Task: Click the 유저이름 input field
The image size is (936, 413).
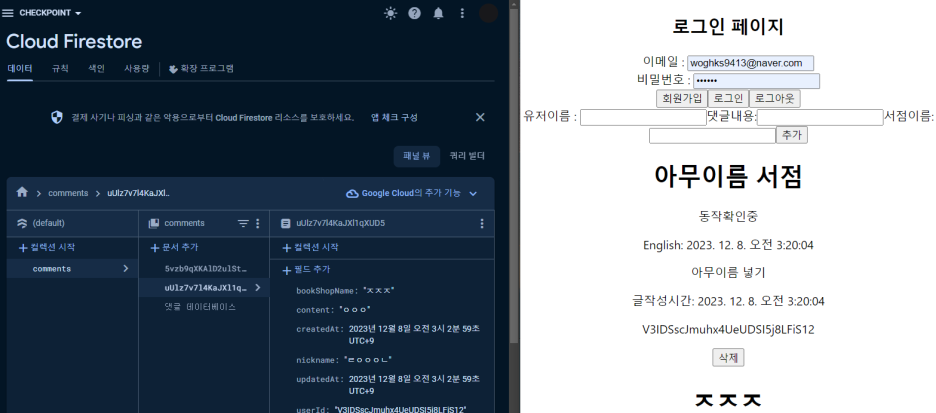Action: (643, 118)
